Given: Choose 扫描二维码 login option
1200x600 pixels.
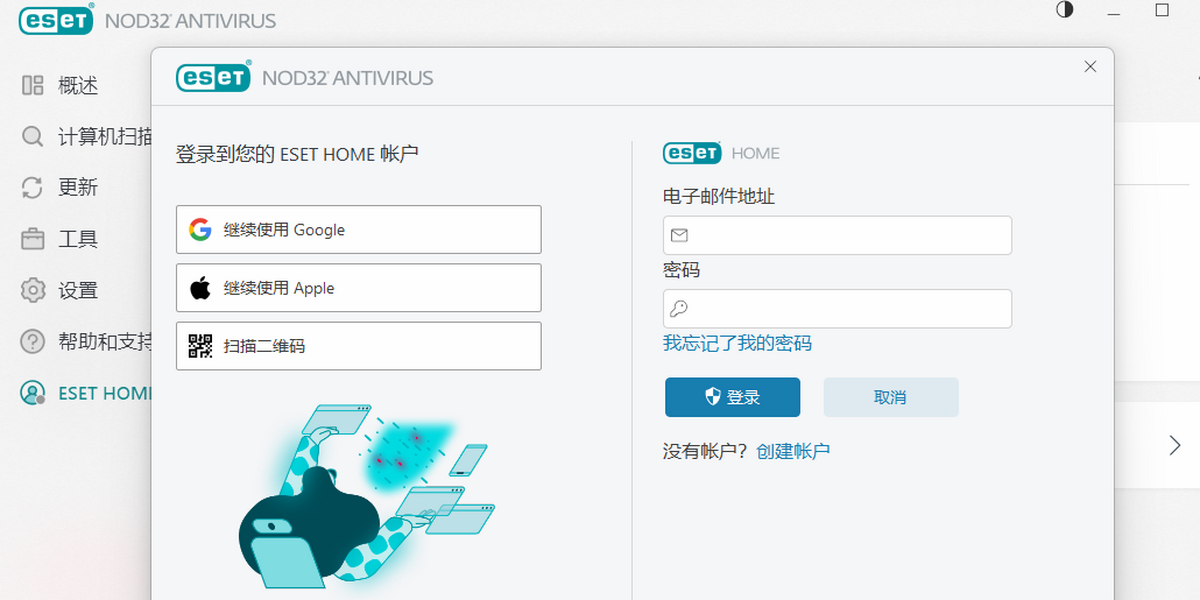Looking at the screenshot, I should (x=359, y=346).
